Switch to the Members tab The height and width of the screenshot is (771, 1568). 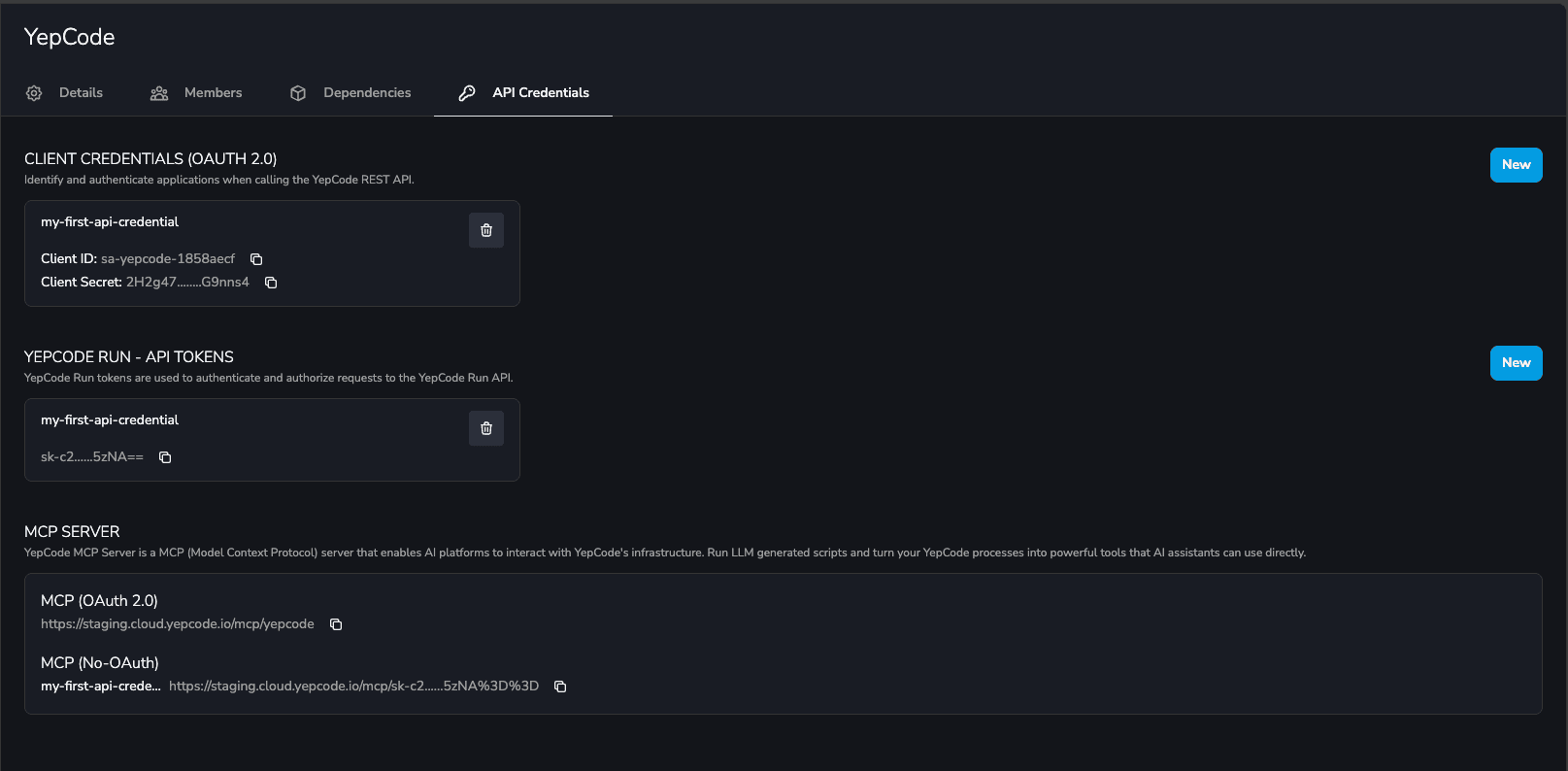[x=196, y=93]
